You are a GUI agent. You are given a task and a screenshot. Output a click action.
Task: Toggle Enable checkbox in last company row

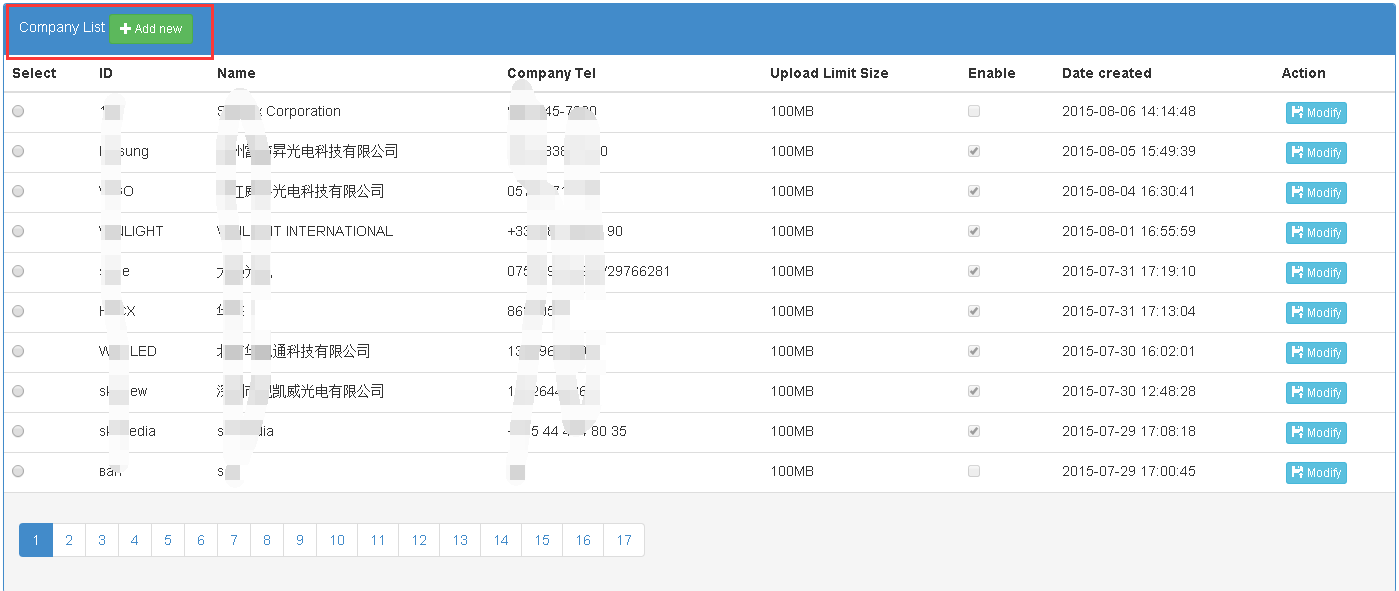(974, 471)
